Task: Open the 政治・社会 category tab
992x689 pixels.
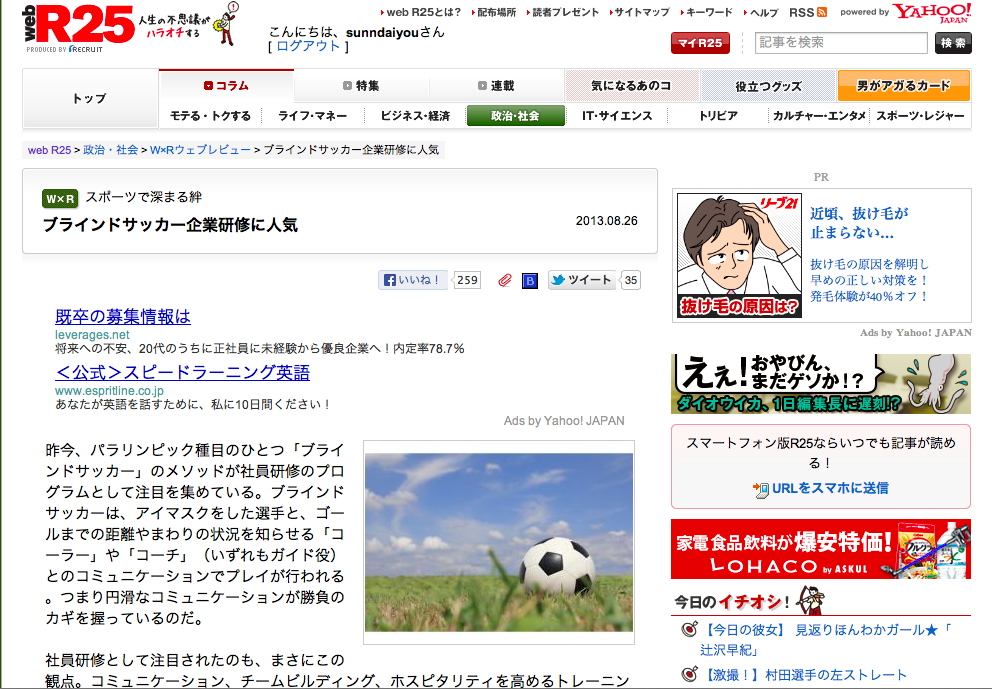Action: (x=516, y=116)
